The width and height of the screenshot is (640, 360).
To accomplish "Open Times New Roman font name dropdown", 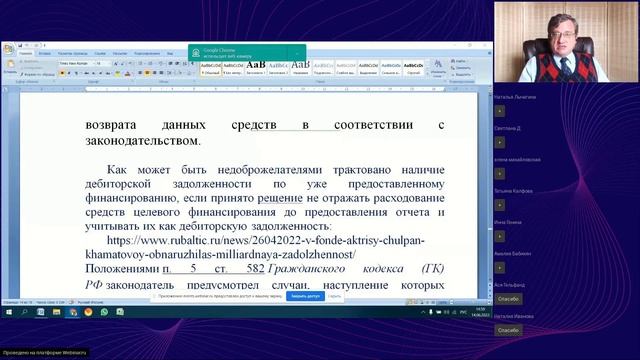I will tap(93, 64).
